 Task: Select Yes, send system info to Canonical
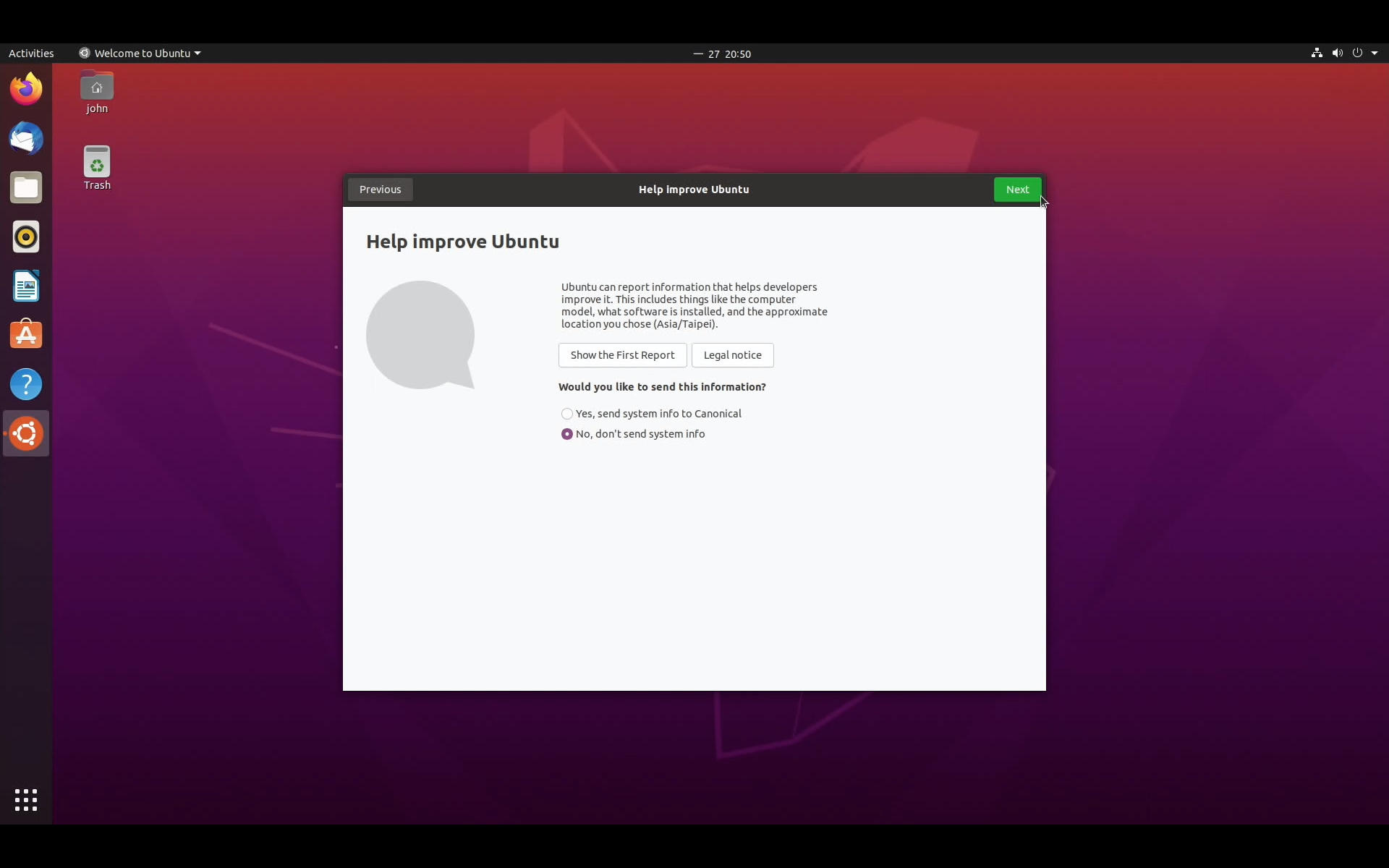point(651,414)
